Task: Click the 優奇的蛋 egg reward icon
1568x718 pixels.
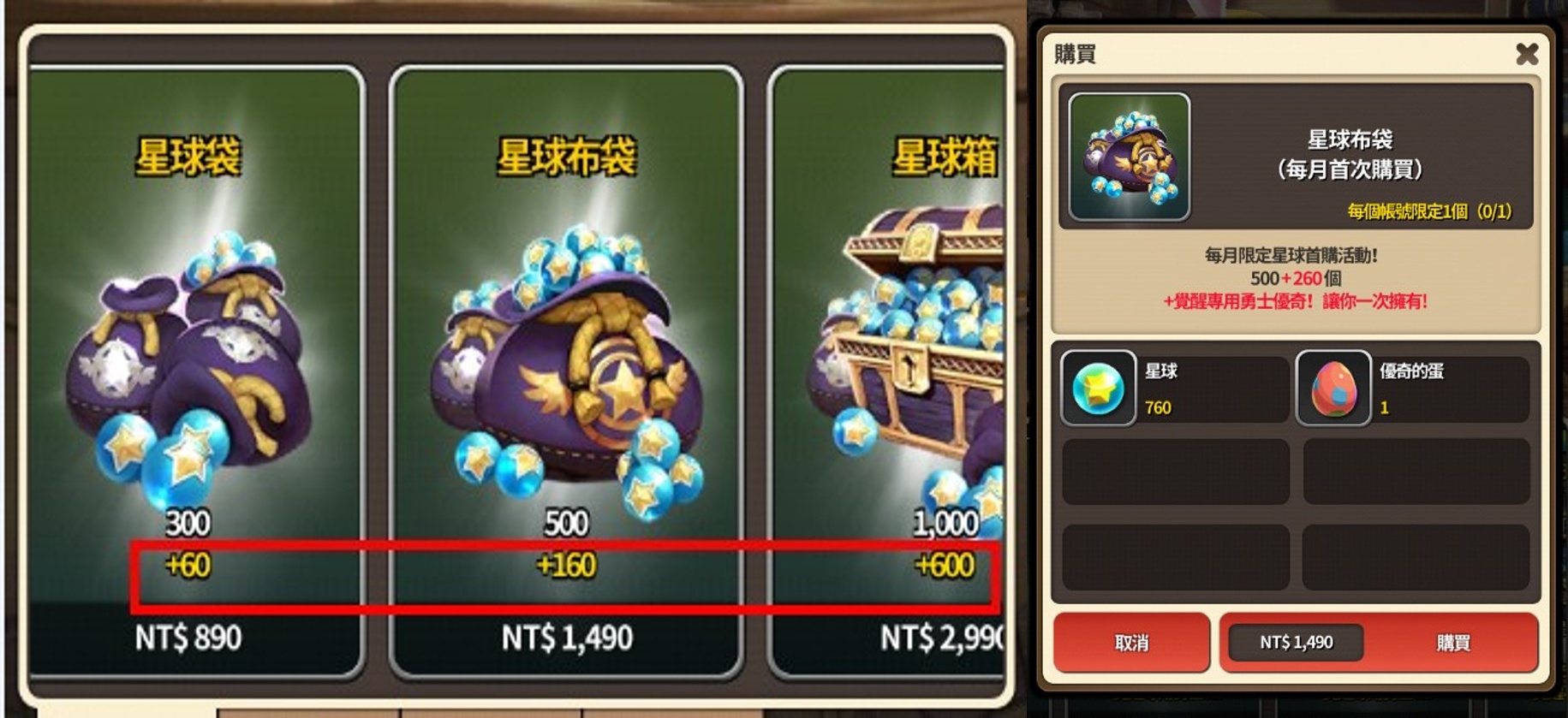Action: point(1333,388)
